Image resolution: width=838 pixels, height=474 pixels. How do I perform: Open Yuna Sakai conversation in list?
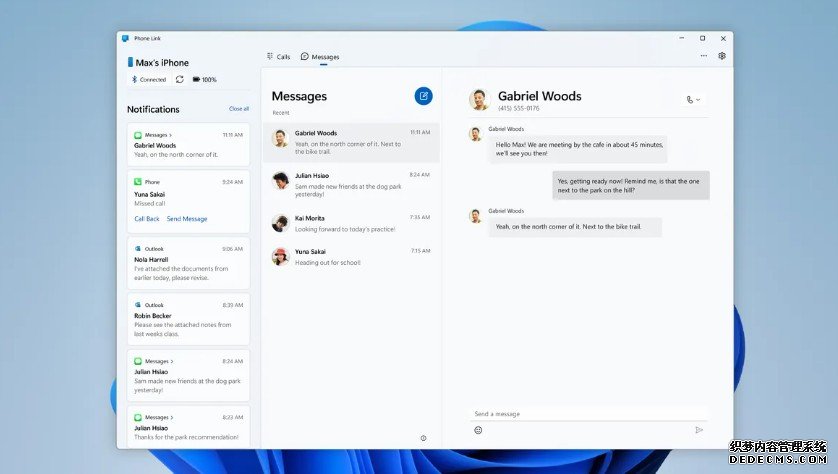click(351, 257)
